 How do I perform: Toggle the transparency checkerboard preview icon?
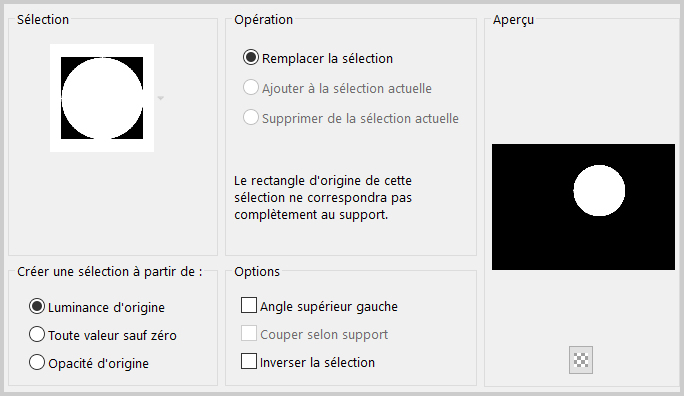[581, 360]
